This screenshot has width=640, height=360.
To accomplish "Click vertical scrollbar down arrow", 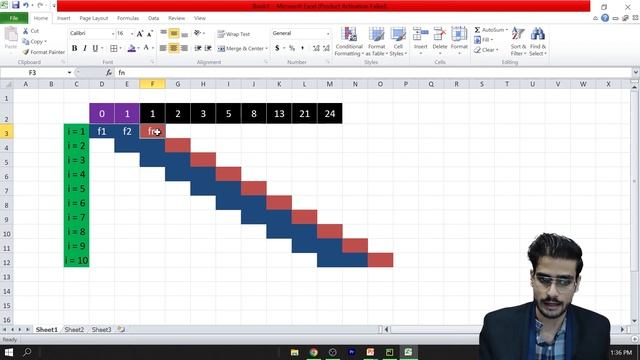I will point(635,321).
